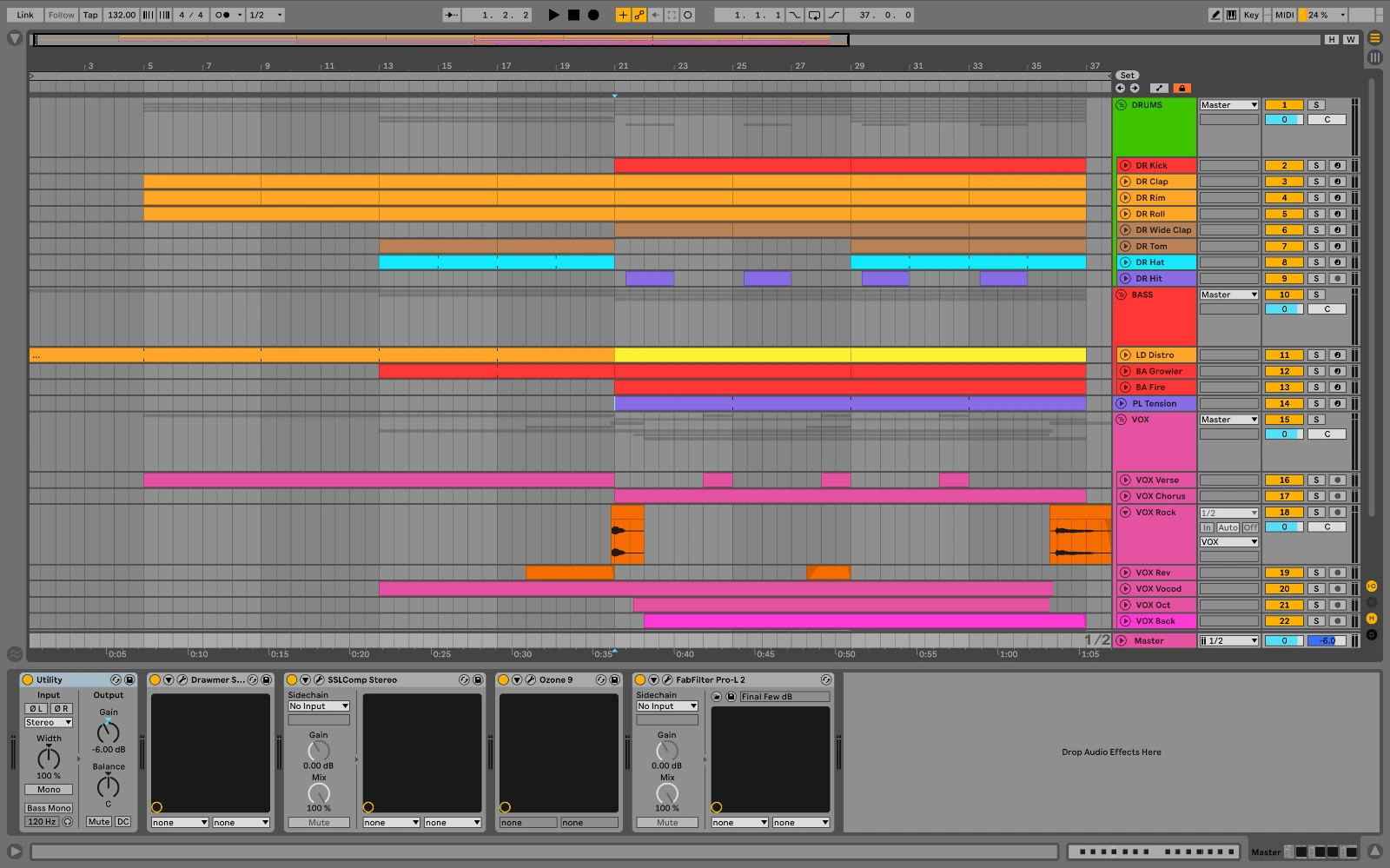Click the Drawmer device save preset icon
This screenshot has height=868, width=1390.
click(267, 680)
